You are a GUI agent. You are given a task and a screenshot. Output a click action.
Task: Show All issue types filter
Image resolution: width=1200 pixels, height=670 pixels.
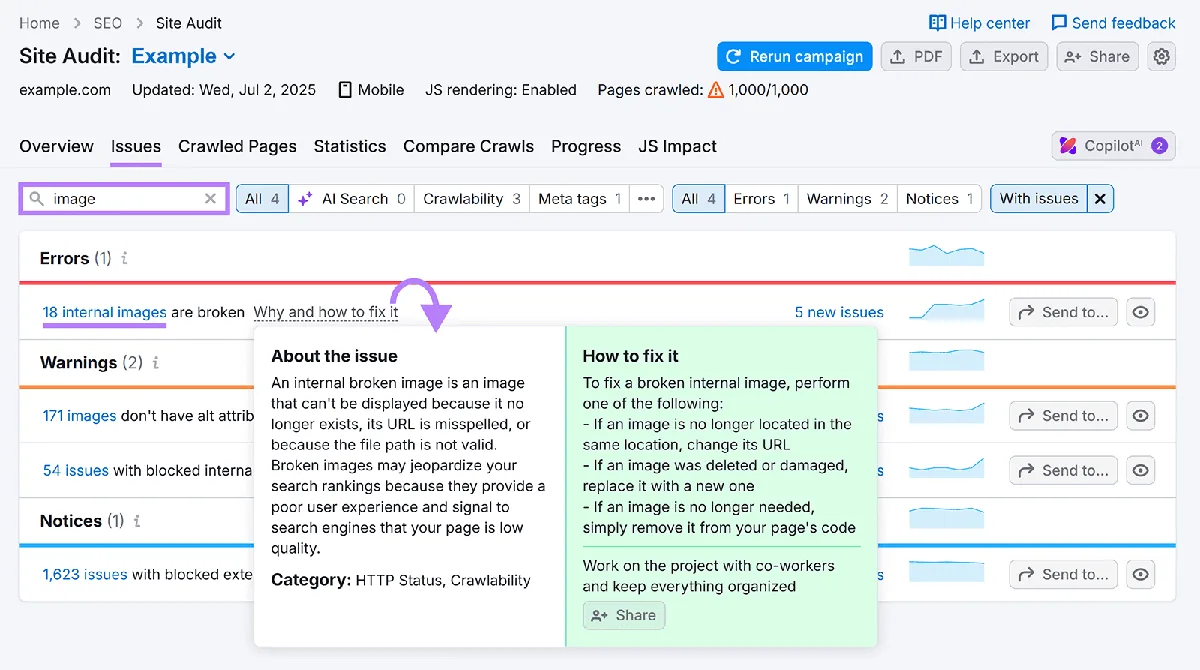click(x=698, y=199)
